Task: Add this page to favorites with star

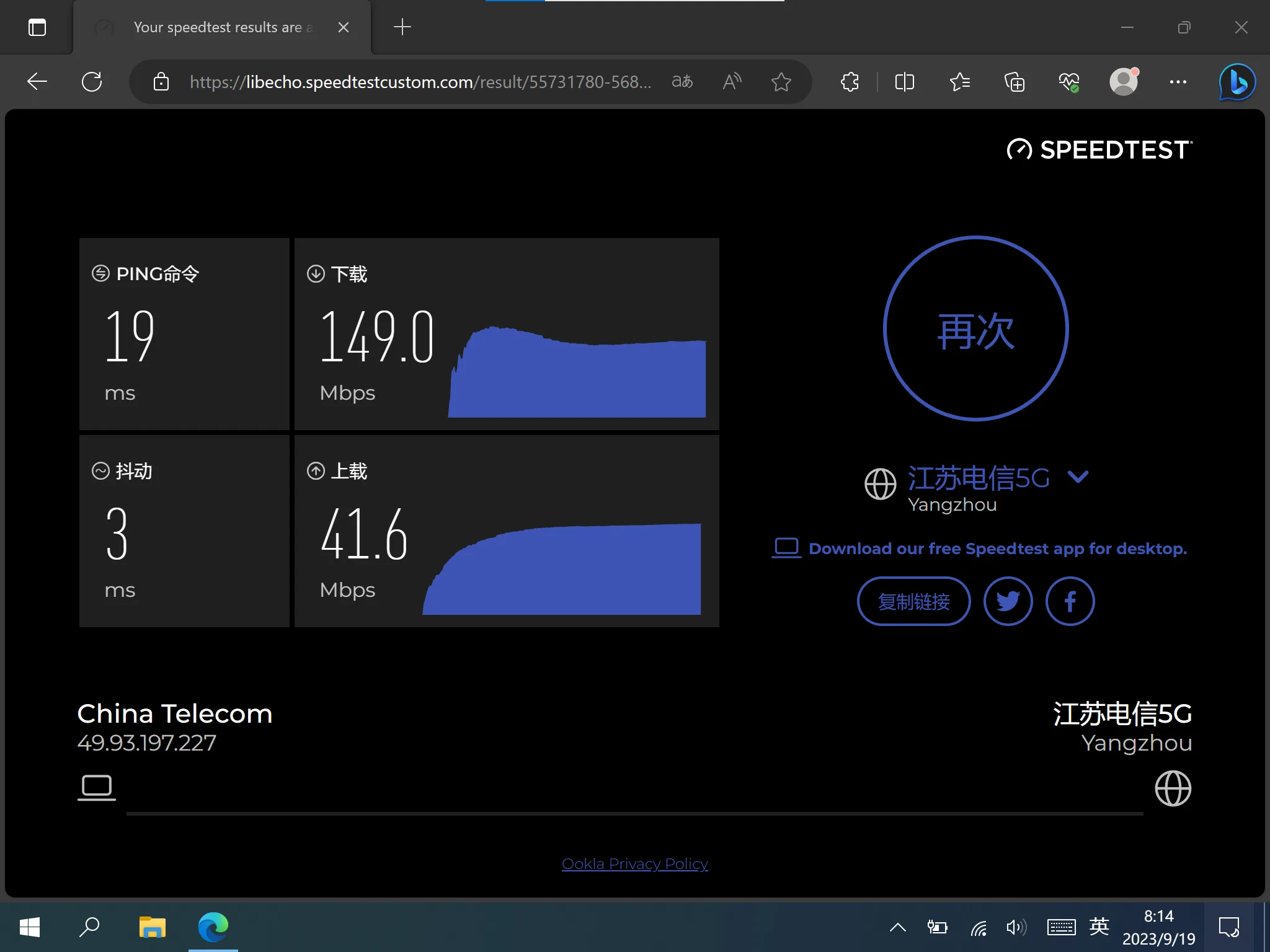Action: point(781,82)
